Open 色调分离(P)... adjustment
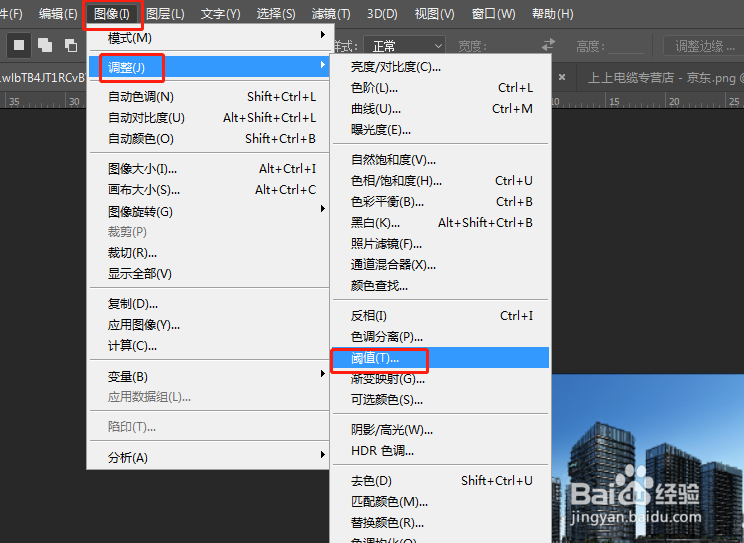 (x=440, y=337)
